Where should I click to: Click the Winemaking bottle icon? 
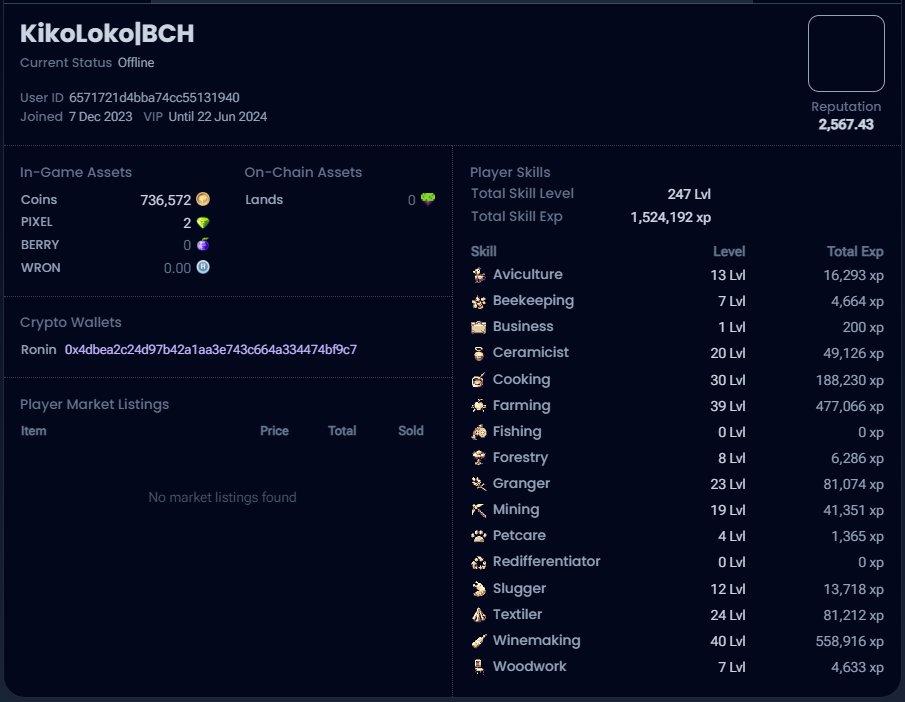click(x=478, y=641)
